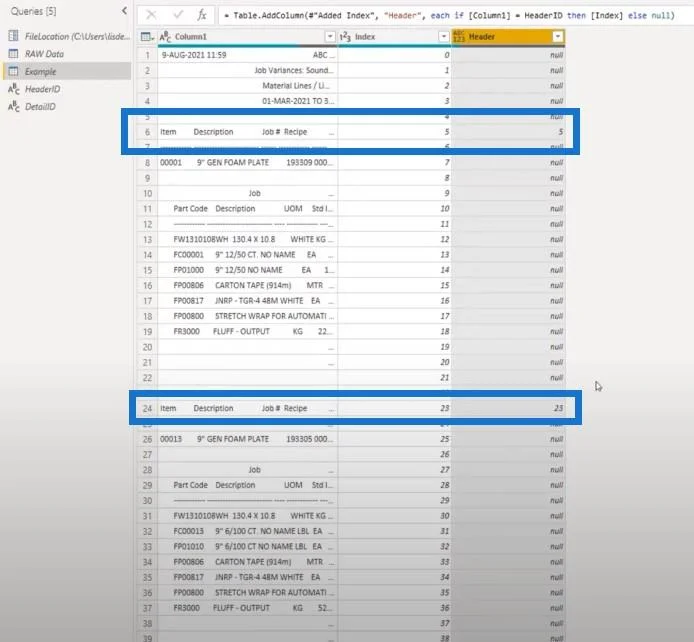Select Index value 12

(394, 239)
